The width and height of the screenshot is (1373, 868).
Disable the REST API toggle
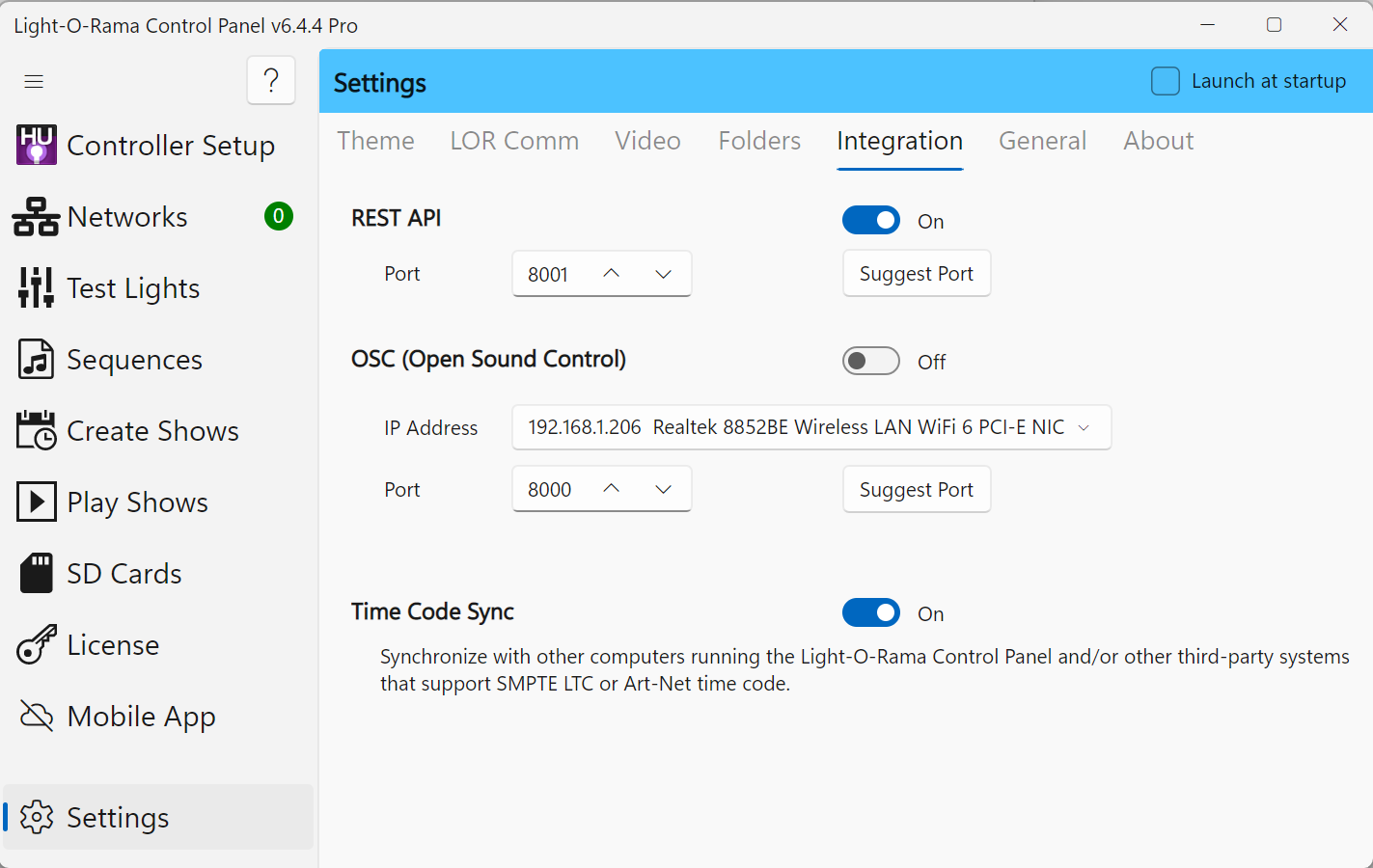[x=870, y=221]
